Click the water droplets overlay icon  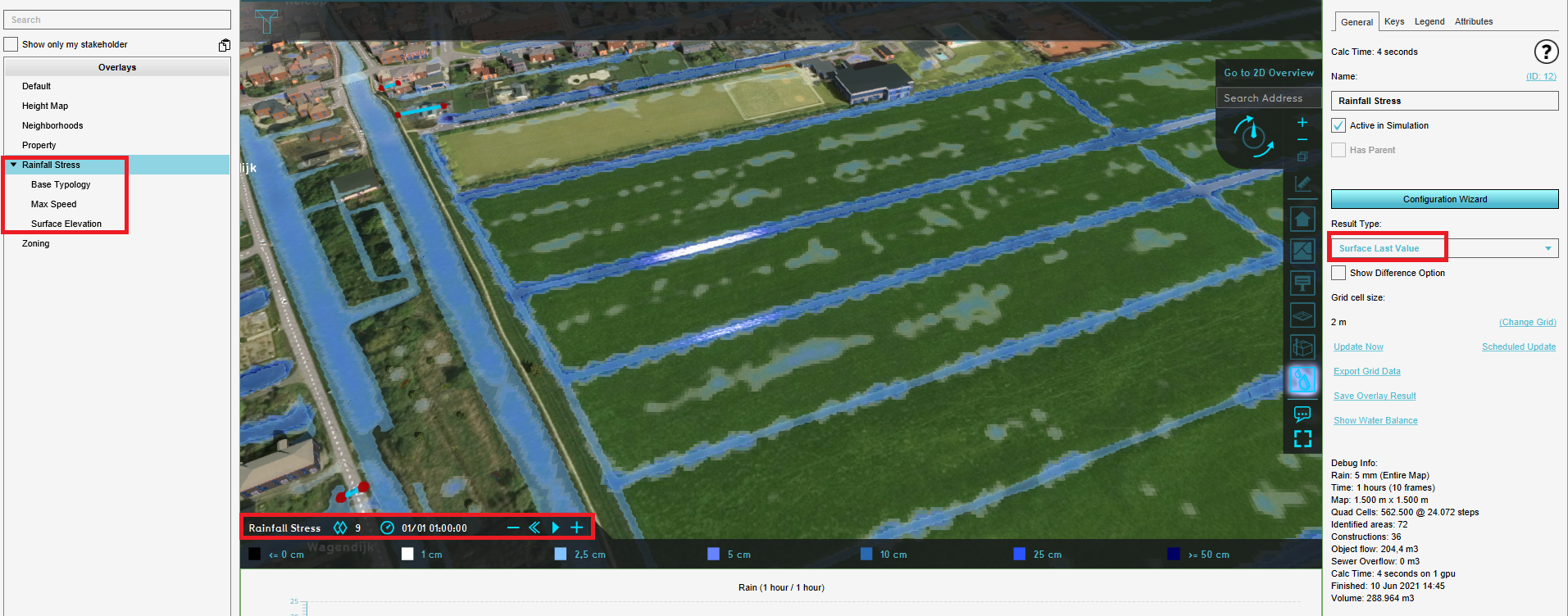tap(1302, 379)
